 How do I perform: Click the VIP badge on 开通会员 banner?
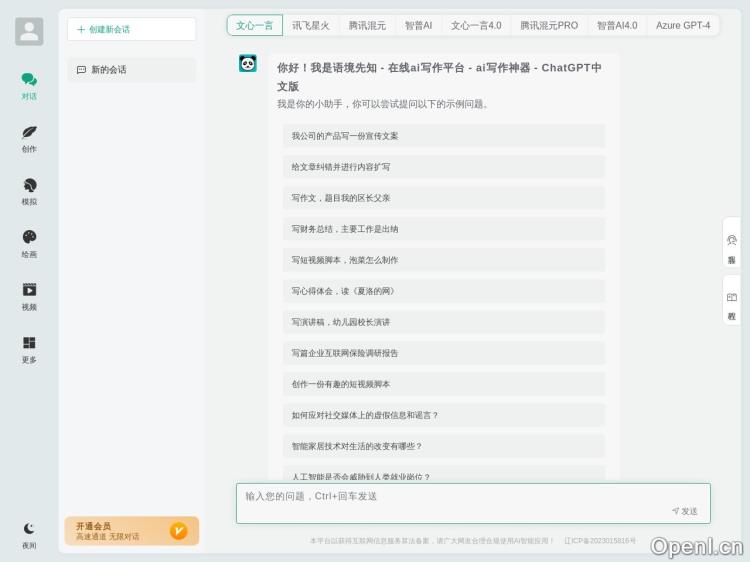click(x=178, y=531)
